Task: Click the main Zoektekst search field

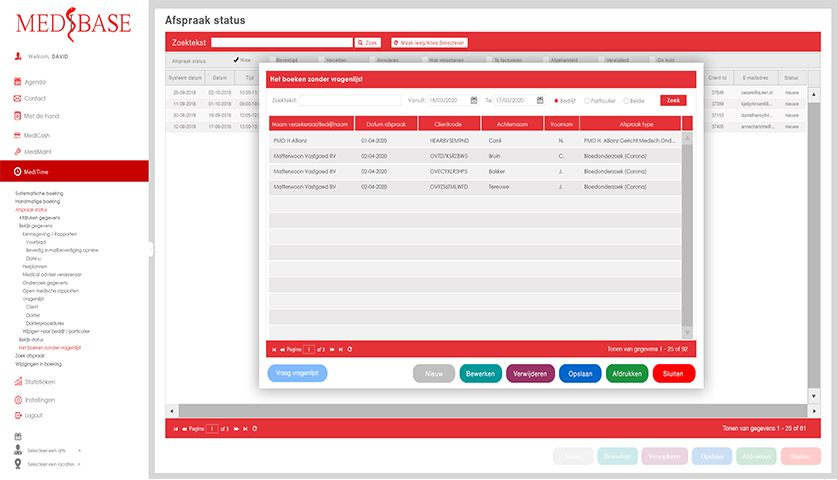Action: click(282, 43)
